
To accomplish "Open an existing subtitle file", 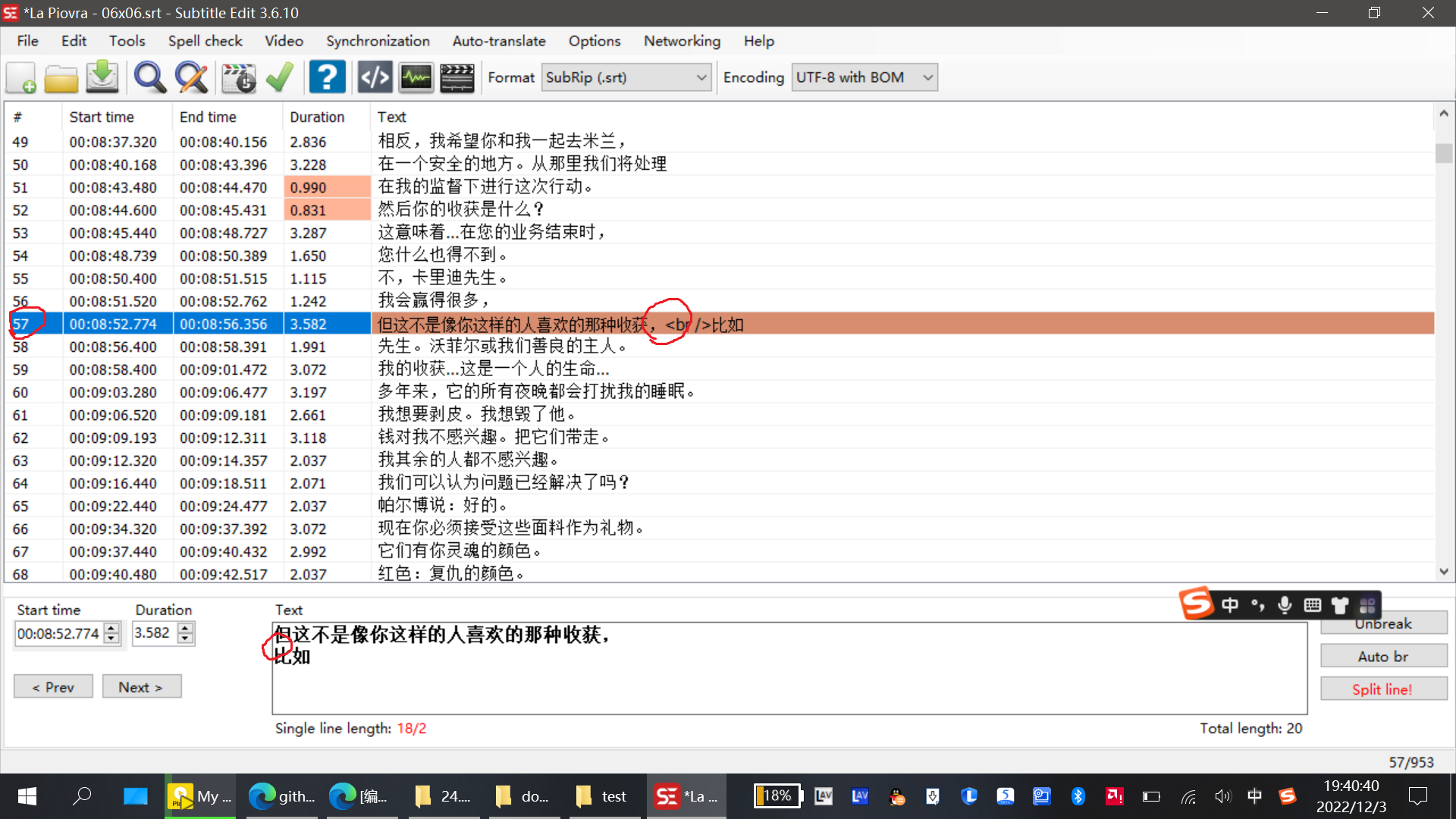I will [61, 77].
